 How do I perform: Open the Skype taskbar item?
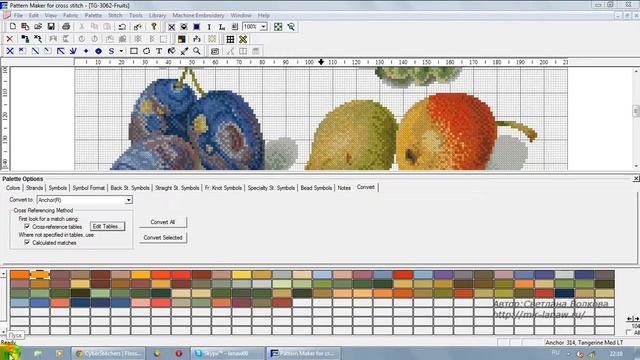coord(227,353)
